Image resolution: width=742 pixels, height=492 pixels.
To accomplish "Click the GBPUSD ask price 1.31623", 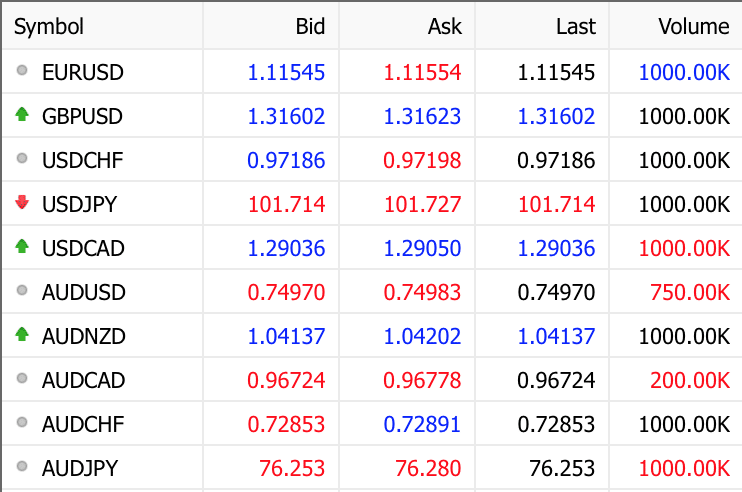I will pos(422,116).
